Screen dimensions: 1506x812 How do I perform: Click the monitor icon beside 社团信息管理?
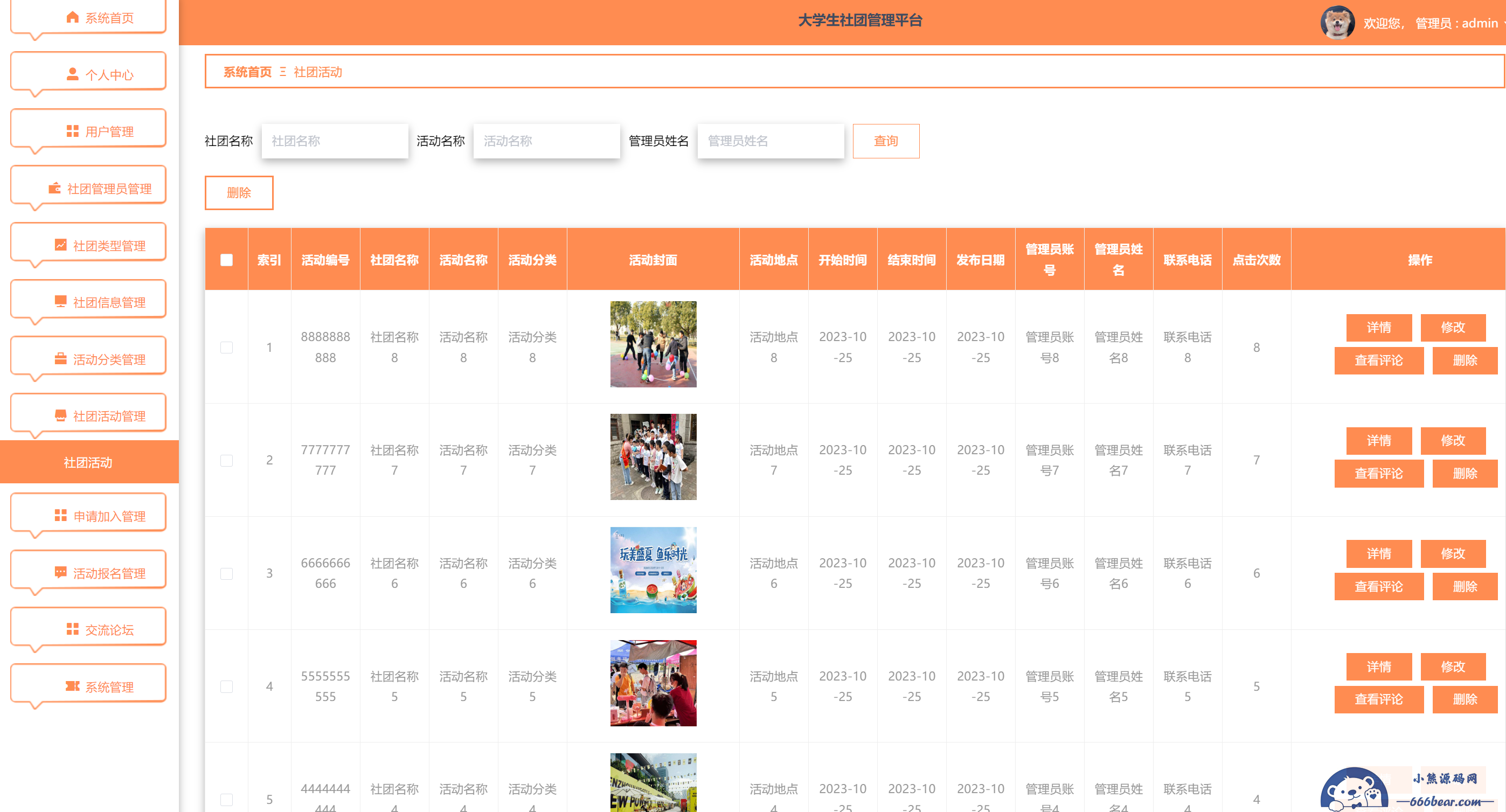pos(60,301)
